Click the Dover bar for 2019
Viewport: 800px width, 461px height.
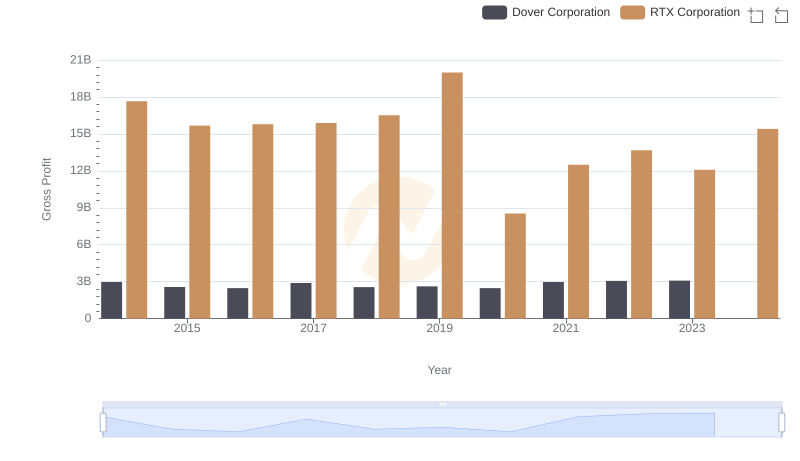click(427, 302)
